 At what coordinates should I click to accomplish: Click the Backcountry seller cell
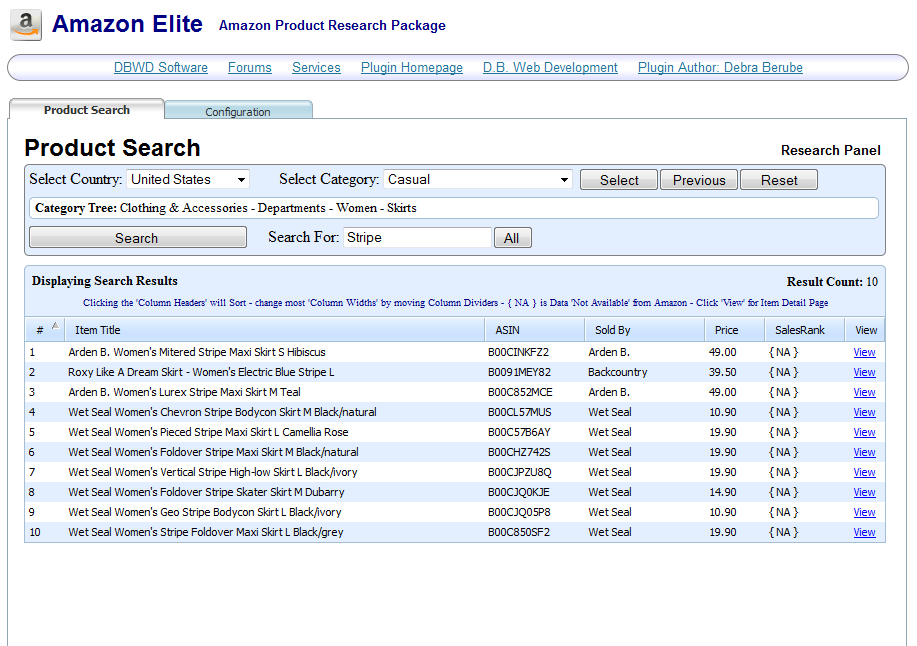tap(618, 372)
